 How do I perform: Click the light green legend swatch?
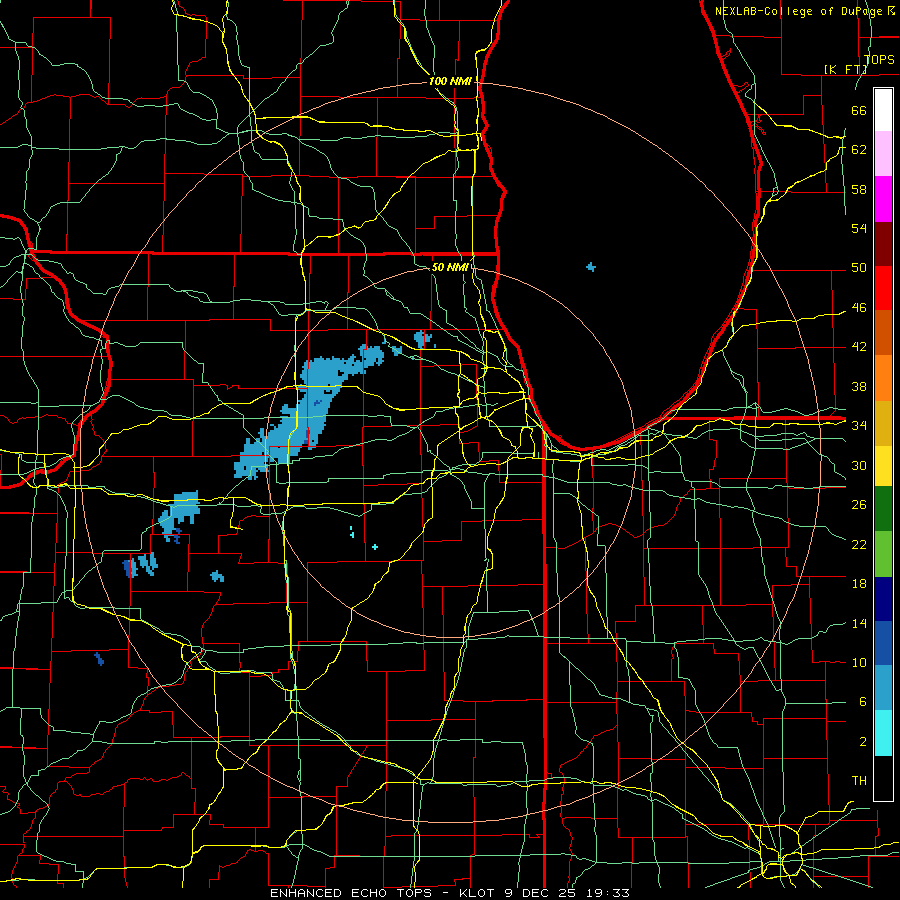click(883, 554)
